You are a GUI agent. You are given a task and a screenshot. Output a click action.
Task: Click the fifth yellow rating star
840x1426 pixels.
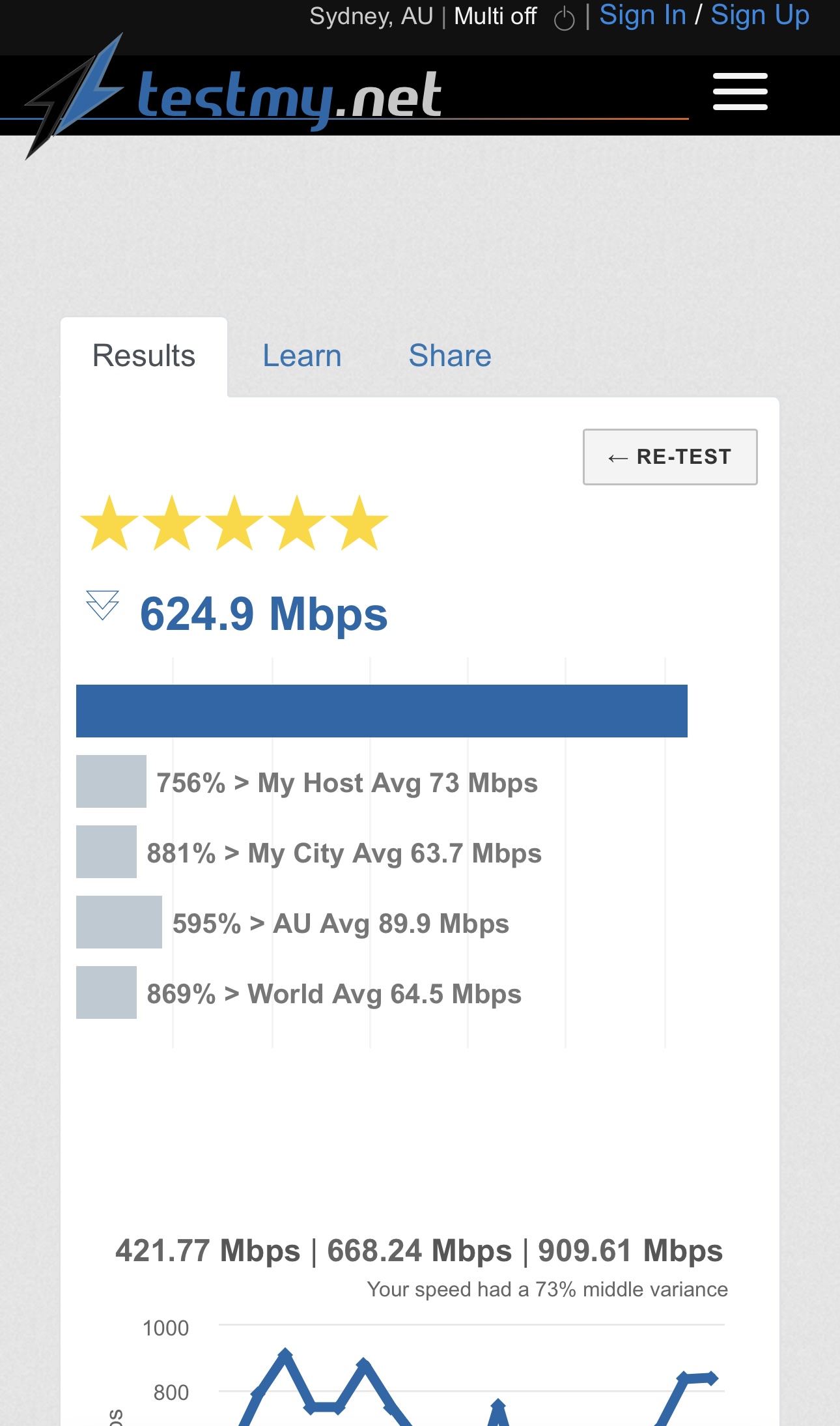(359, 522)
